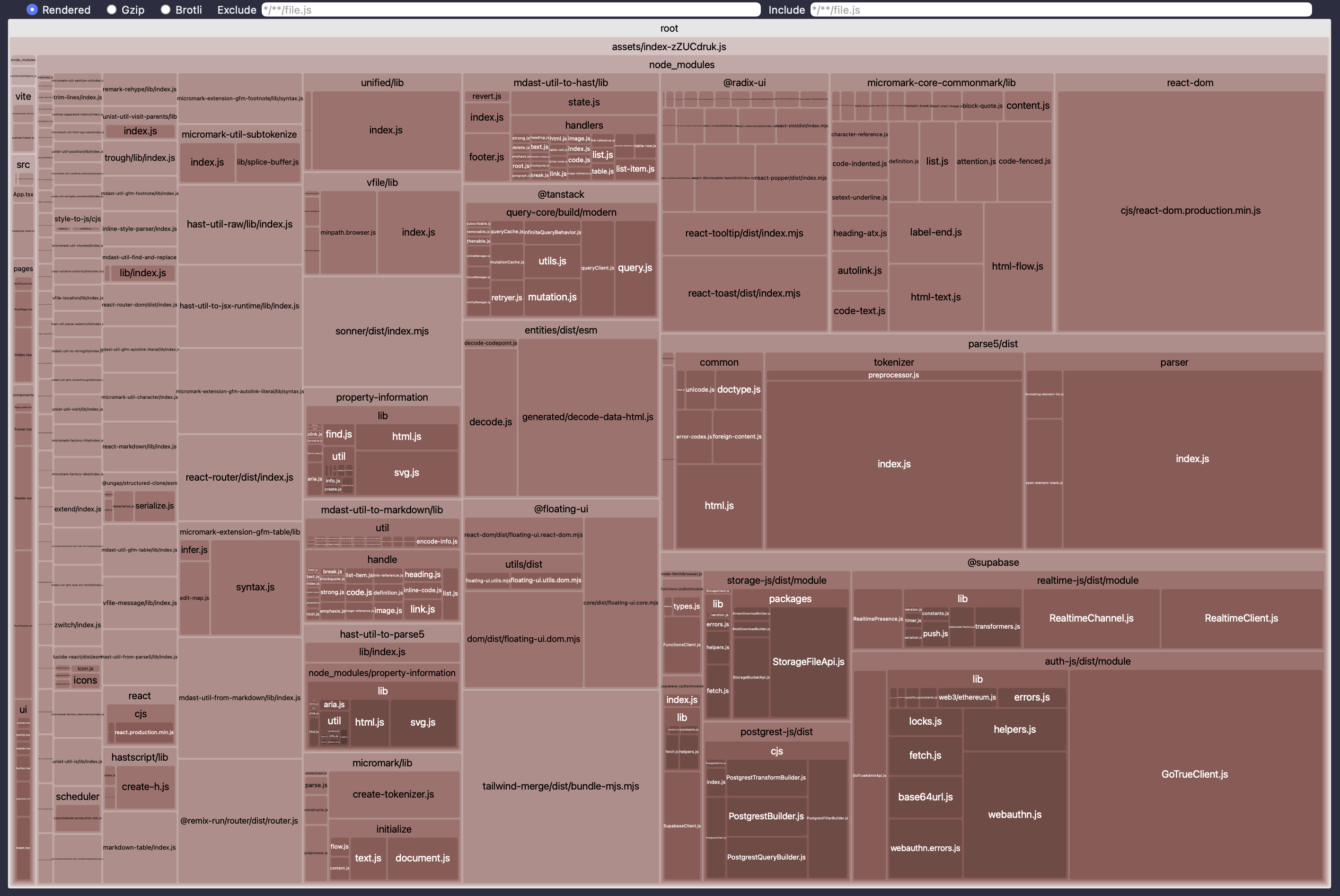This screenshot has height=896, width=1340.
Task: Select the Gzip size radio button
Action: [x=111, y=10]
